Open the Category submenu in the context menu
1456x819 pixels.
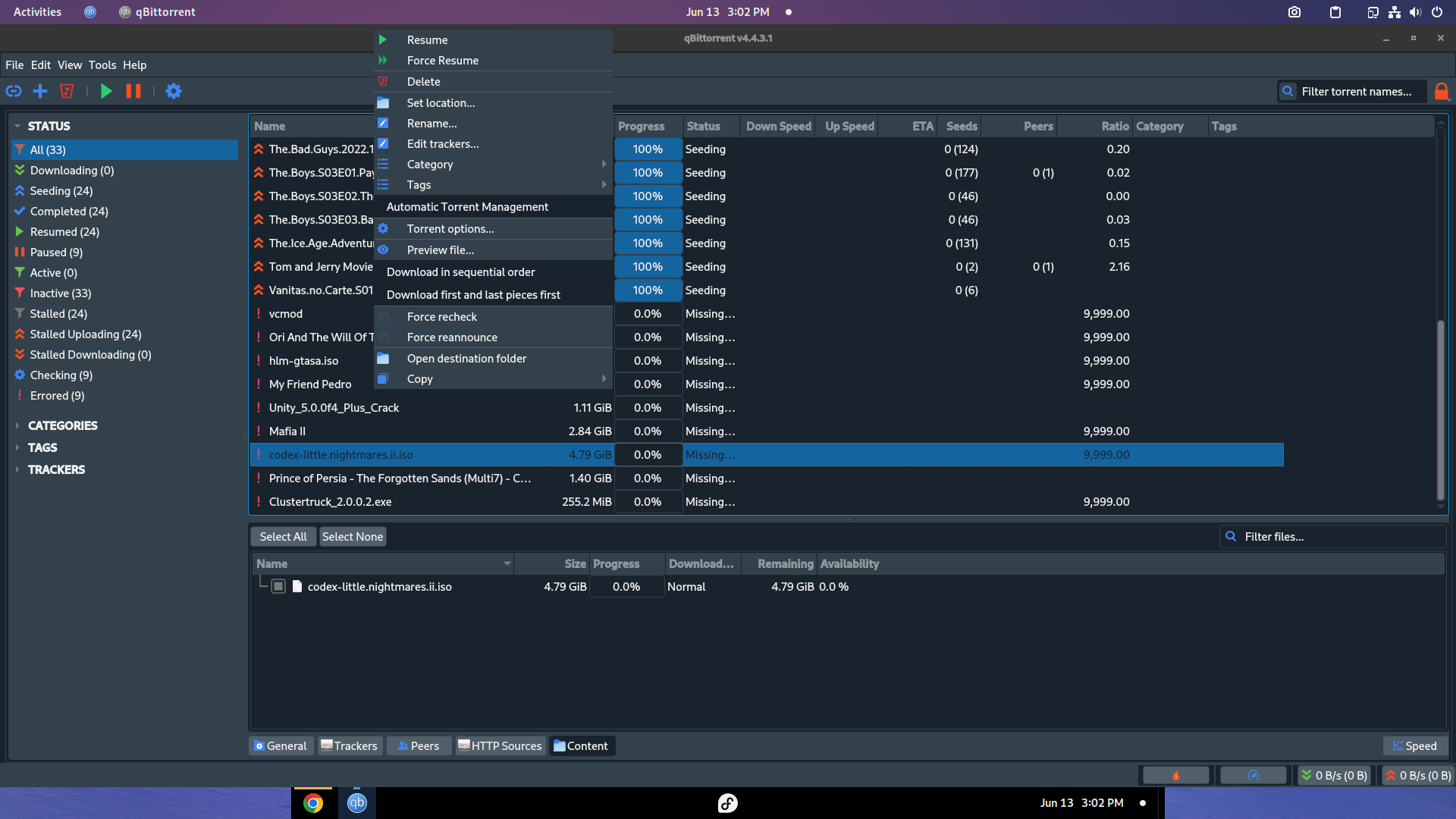pyautogui.click(x=493, y=165)
